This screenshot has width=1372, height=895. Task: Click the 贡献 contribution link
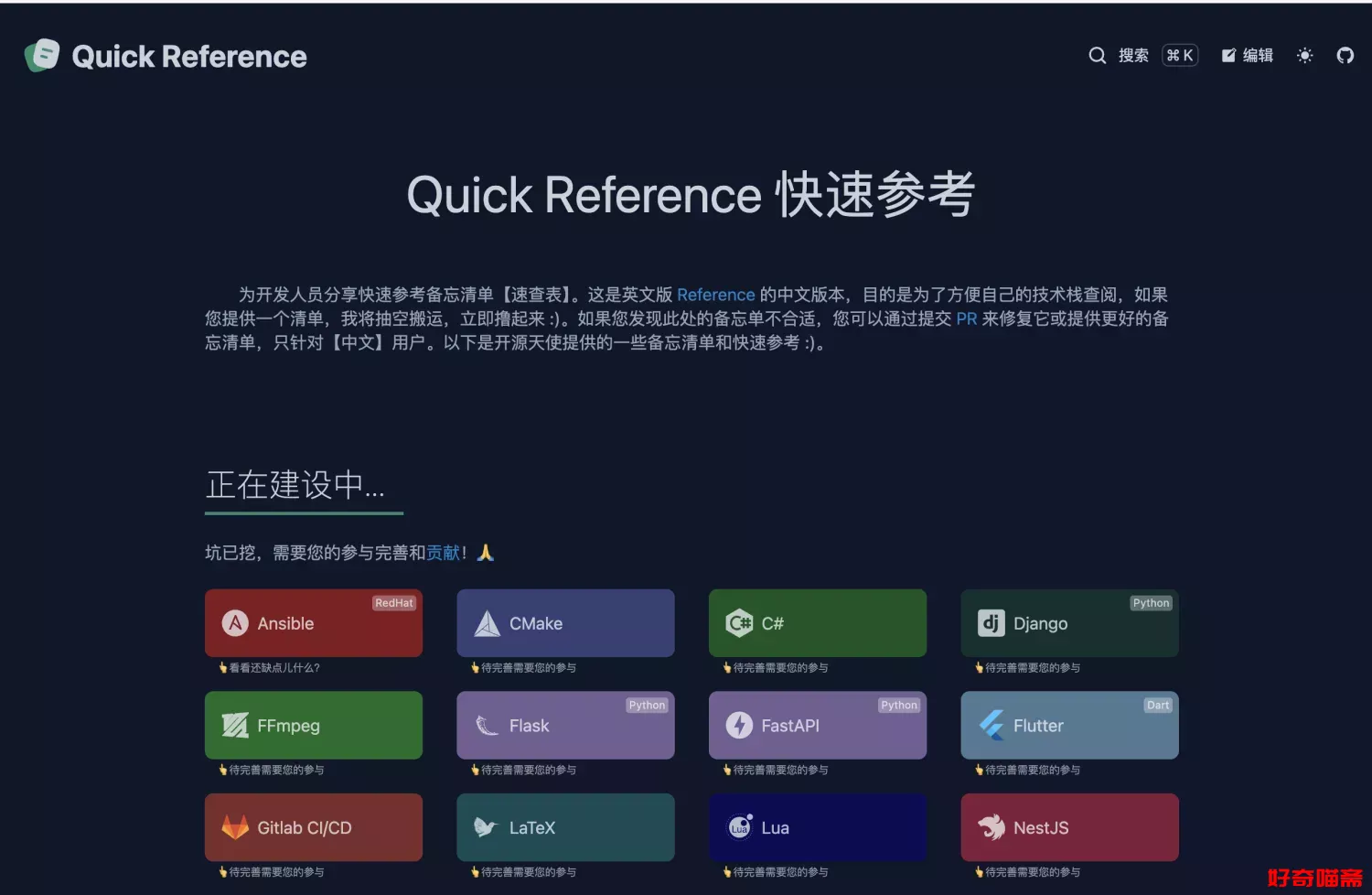pyautogui.click(x=443, y=553)
